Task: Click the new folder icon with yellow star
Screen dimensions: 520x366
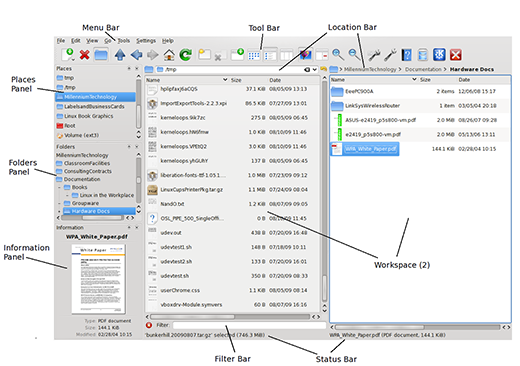Action: click(204, 54)
